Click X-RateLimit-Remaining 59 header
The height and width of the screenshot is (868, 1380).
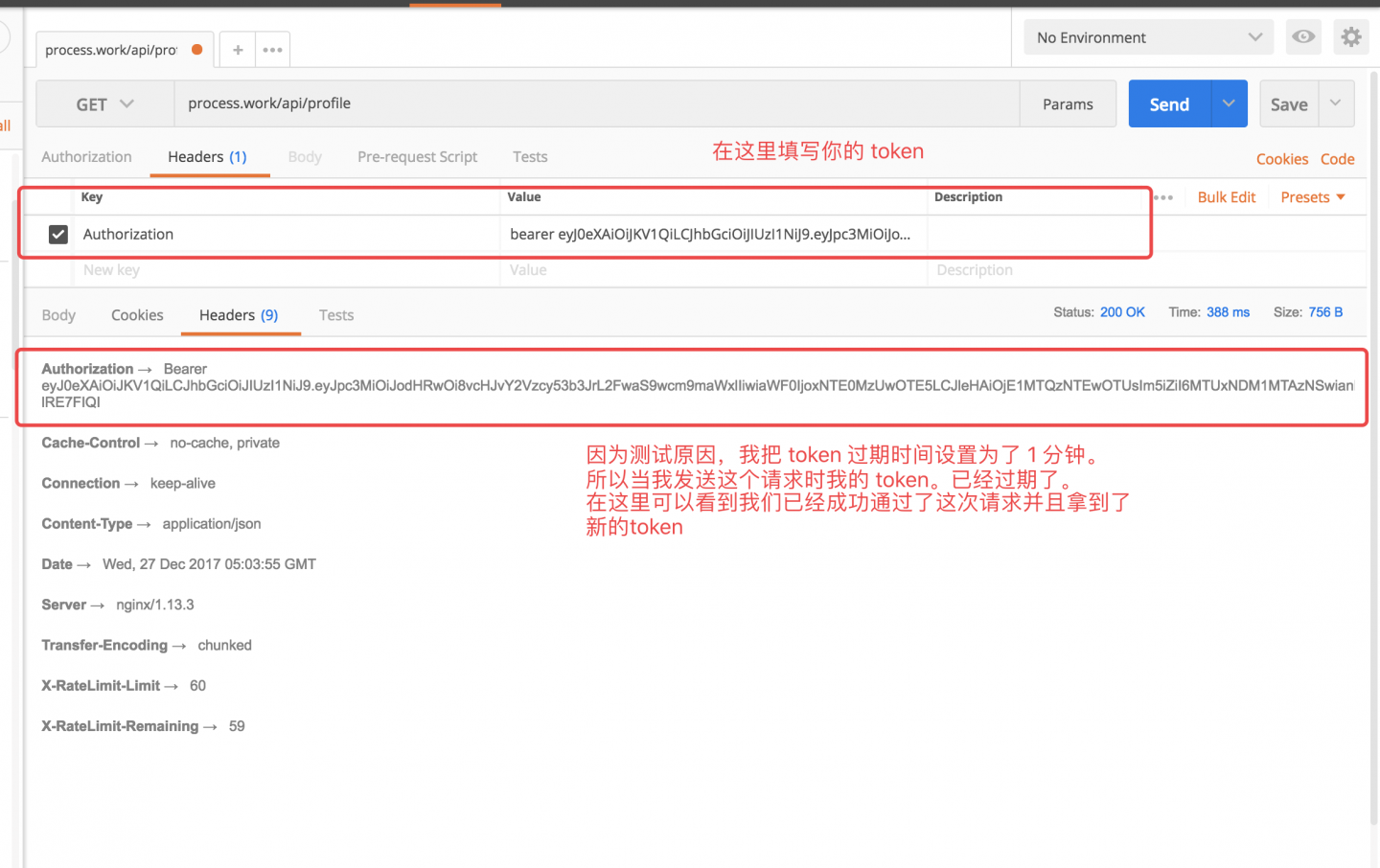point(143,726)
